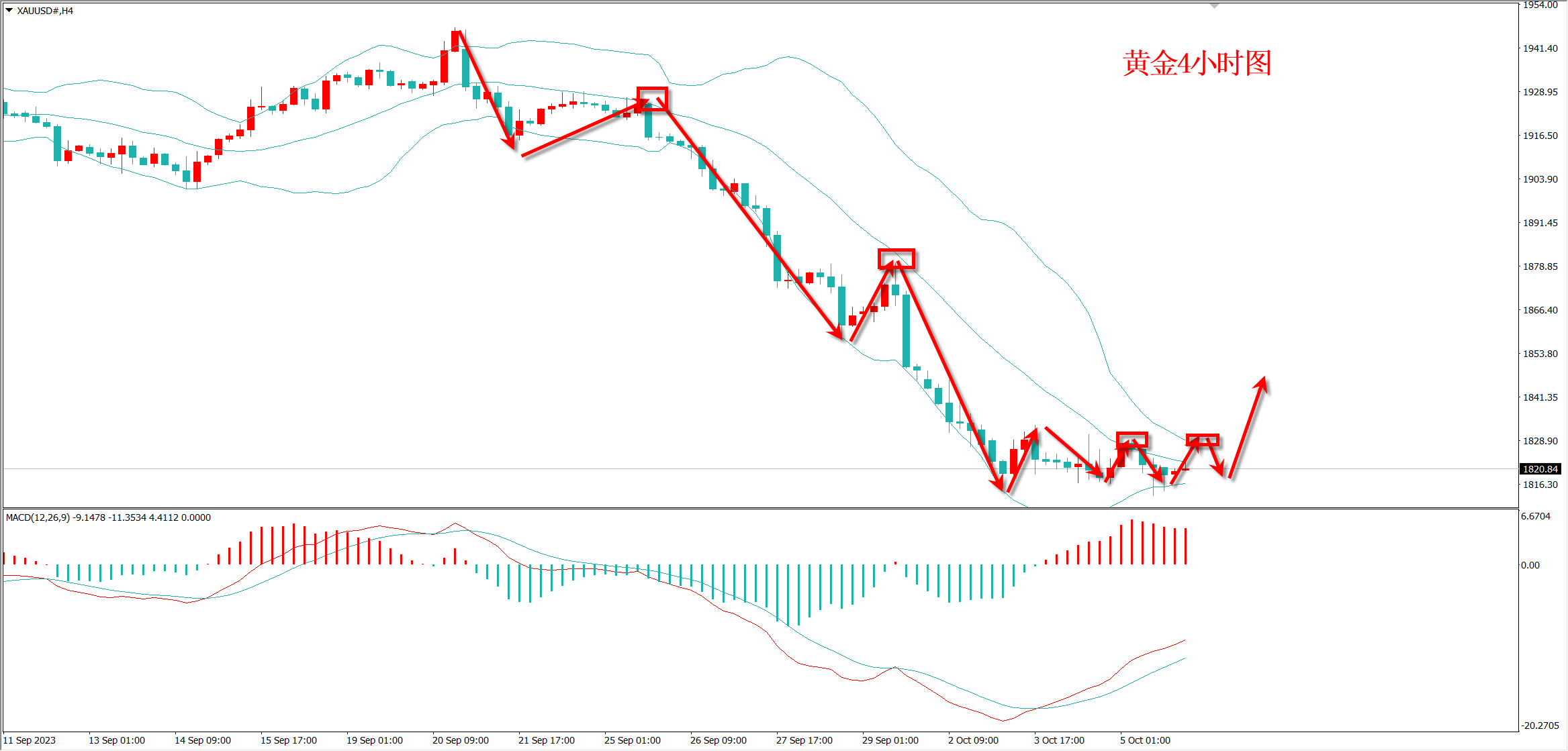Click the current price label 1820.84
The image size is (1568, 751).
1540,469
